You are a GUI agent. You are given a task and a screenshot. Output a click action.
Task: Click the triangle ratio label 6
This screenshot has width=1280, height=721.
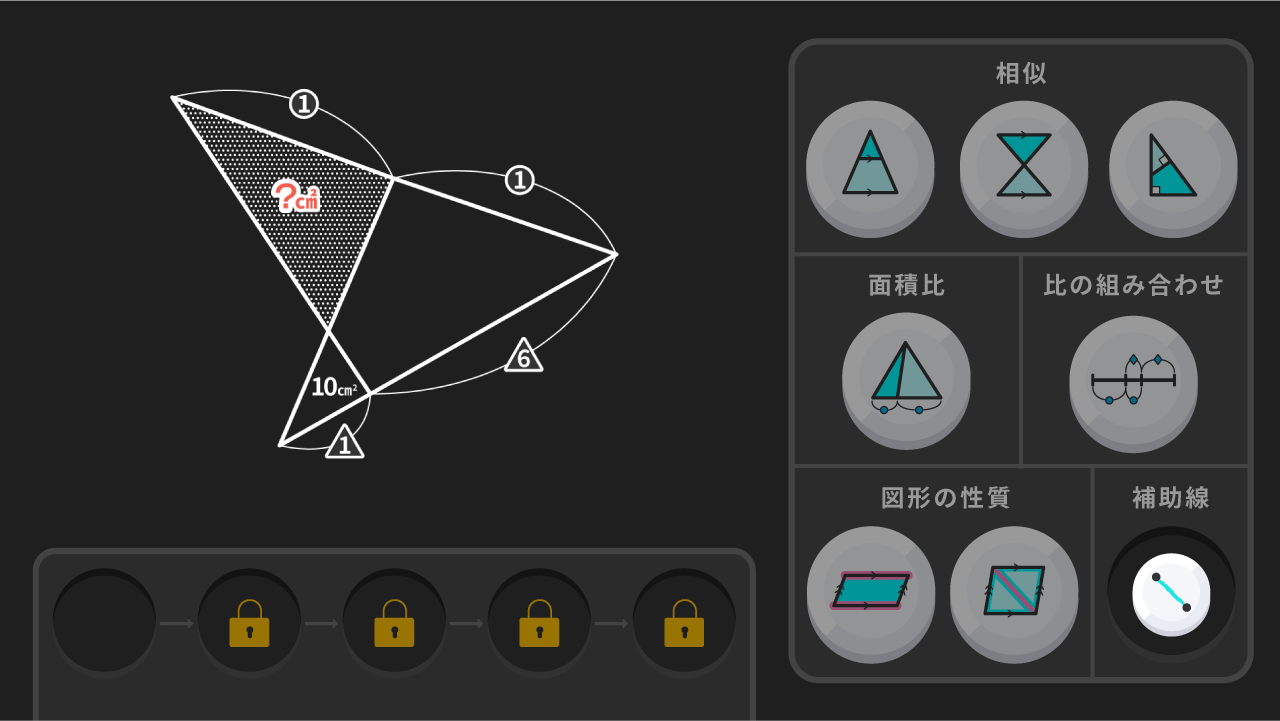click(524, 356)
